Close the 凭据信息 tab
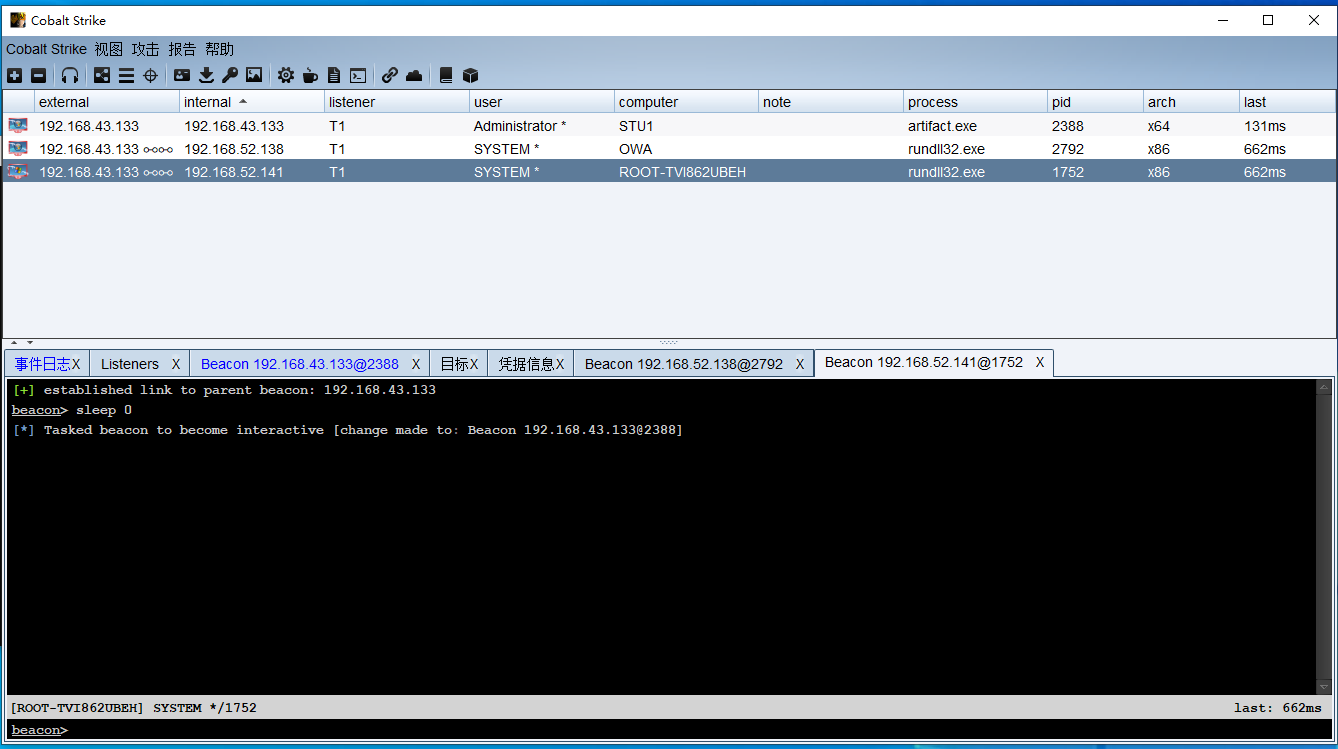 tap(560, 364)
